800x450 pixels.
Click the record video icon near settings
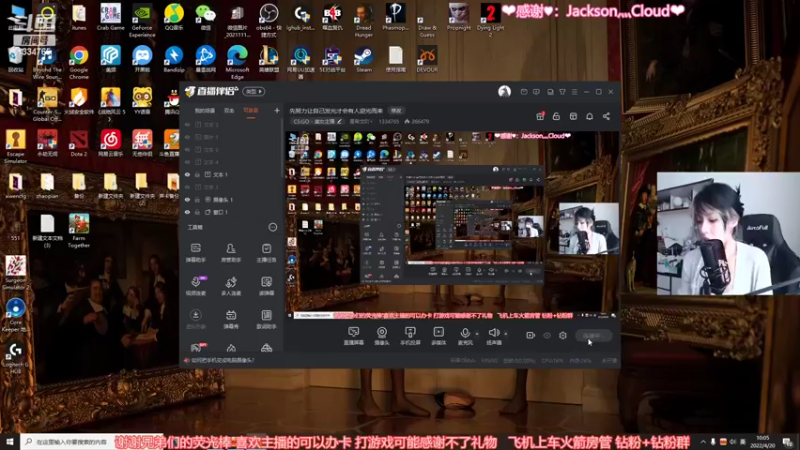click(x=531, y=335)
